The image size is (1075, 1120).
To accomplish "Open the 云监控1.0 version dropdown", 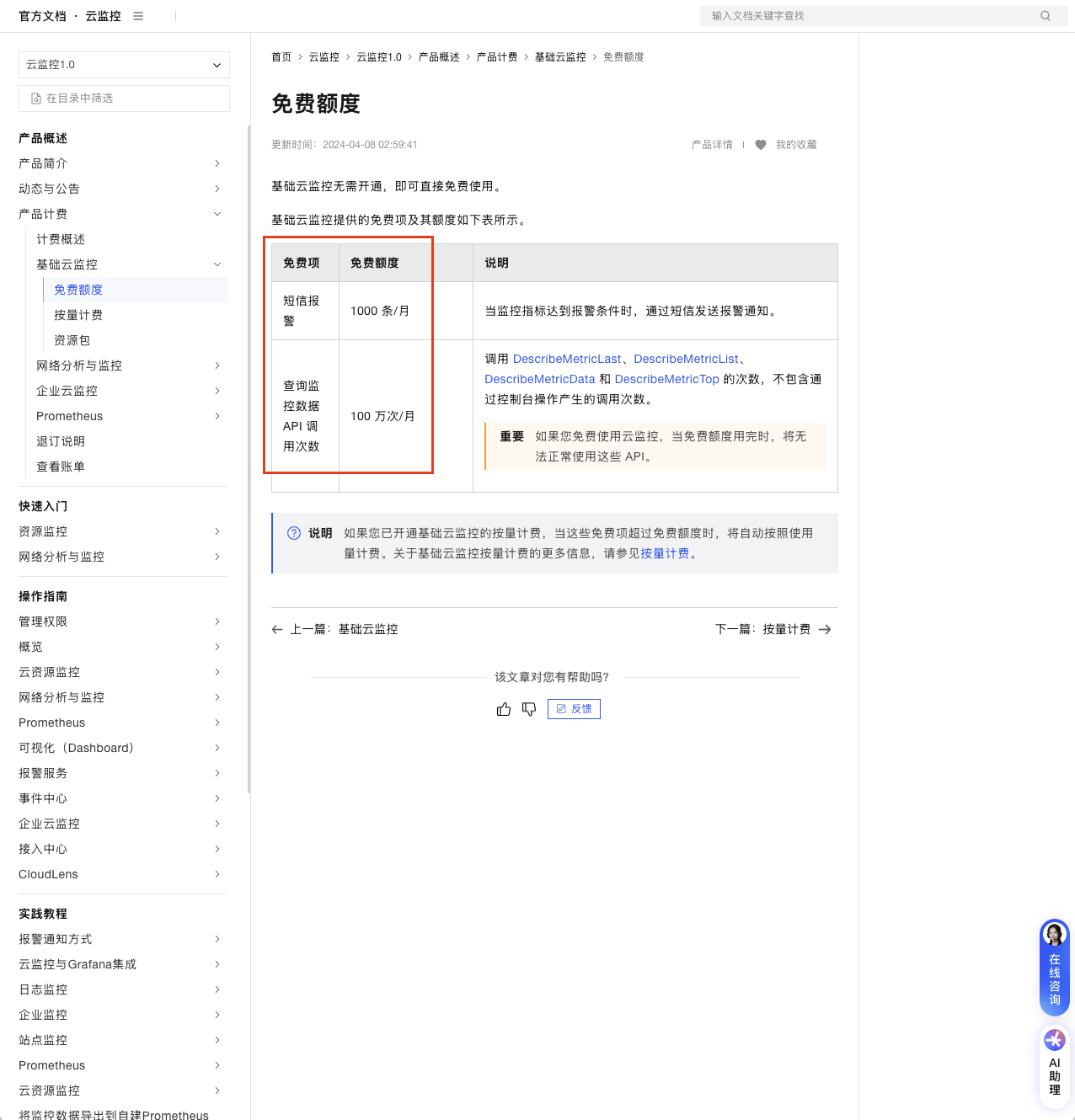I will (124, 65).
